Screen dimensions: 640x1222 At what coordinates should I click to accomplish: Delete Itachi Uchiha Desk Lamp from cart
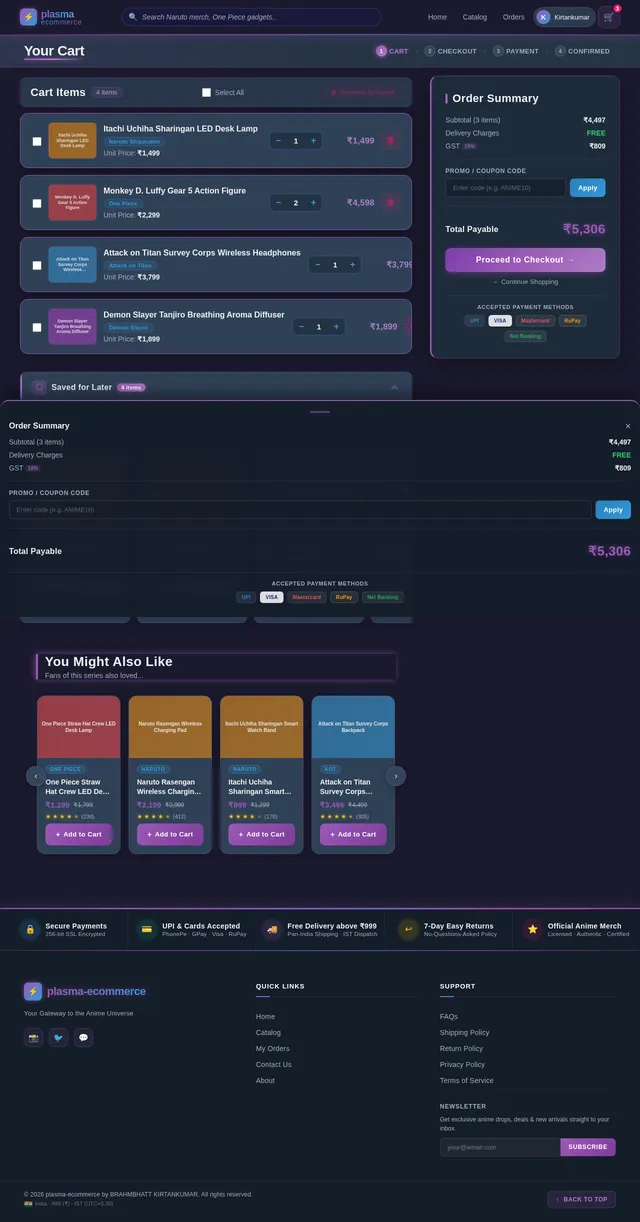tap(390, 140)
